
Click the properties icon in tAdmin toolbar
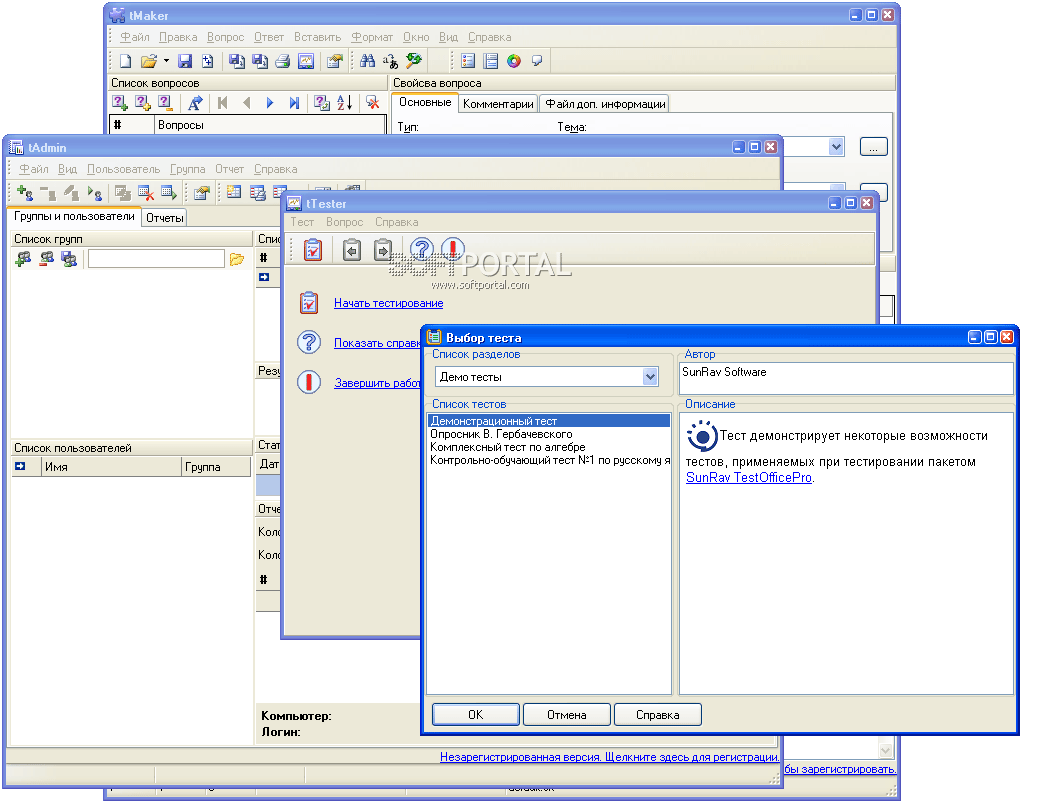[x=202, y=193]
